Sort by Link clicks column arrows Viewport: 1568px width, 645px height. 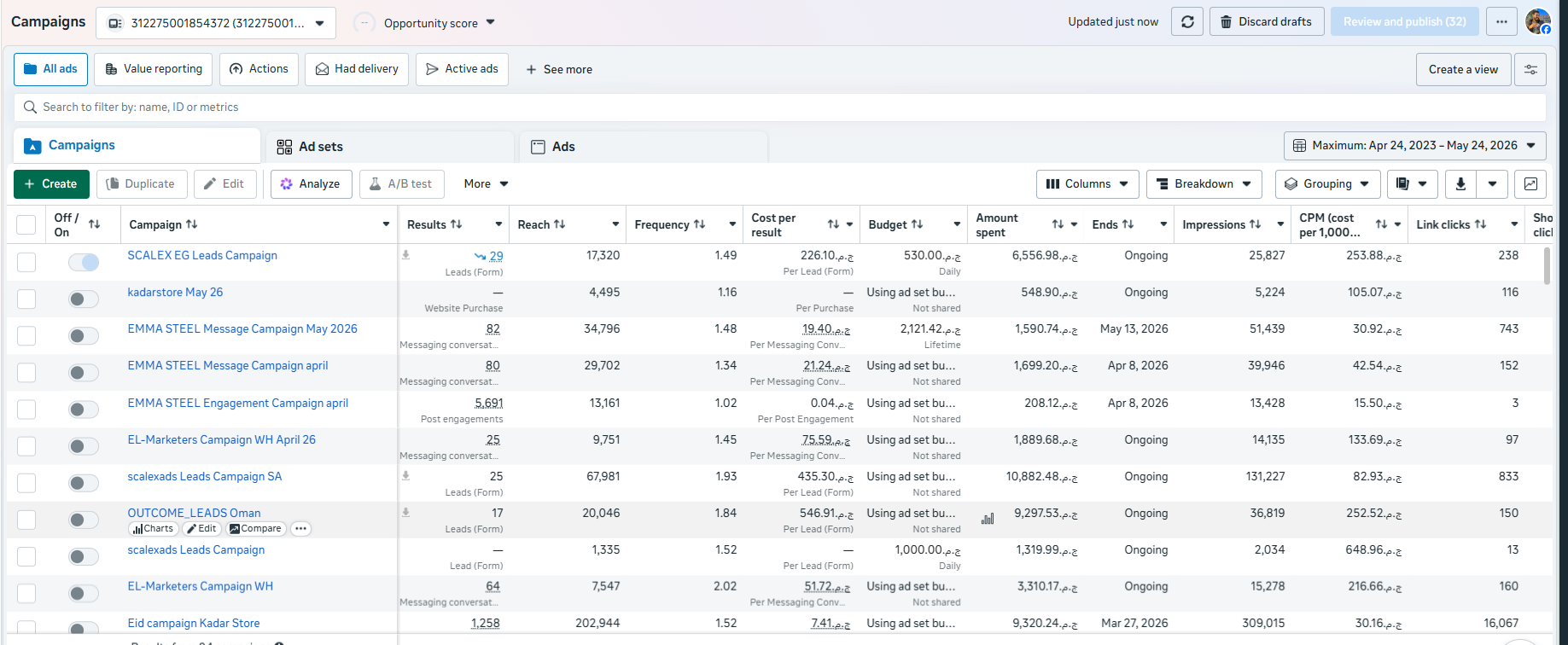tap(1481, 224)
